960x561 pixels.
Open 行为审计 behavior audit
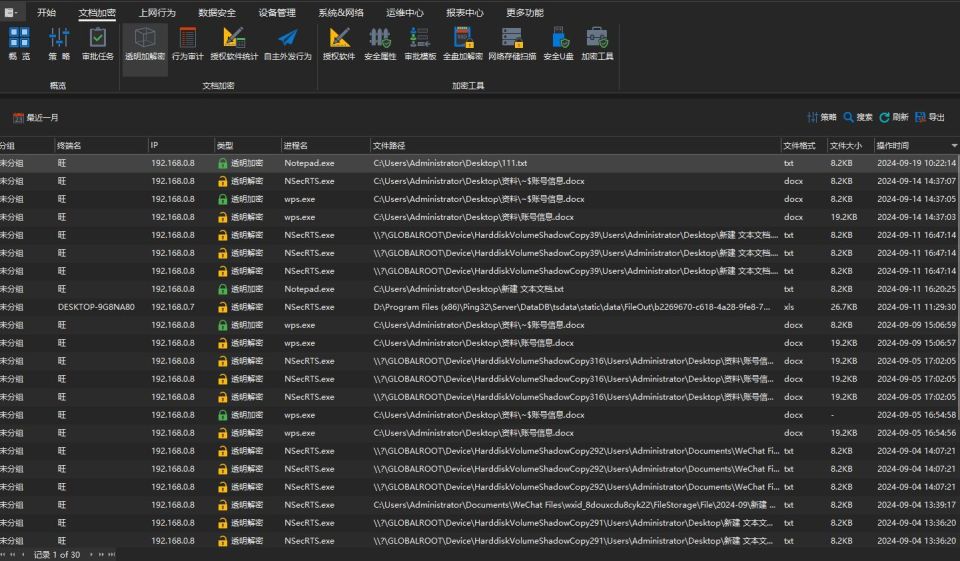coord(187,43)
